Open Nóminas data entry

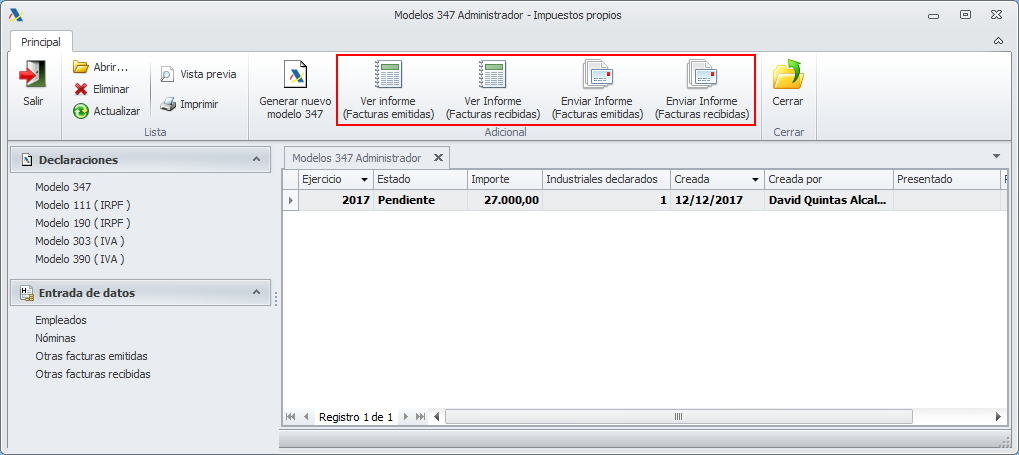click(55, 339)
